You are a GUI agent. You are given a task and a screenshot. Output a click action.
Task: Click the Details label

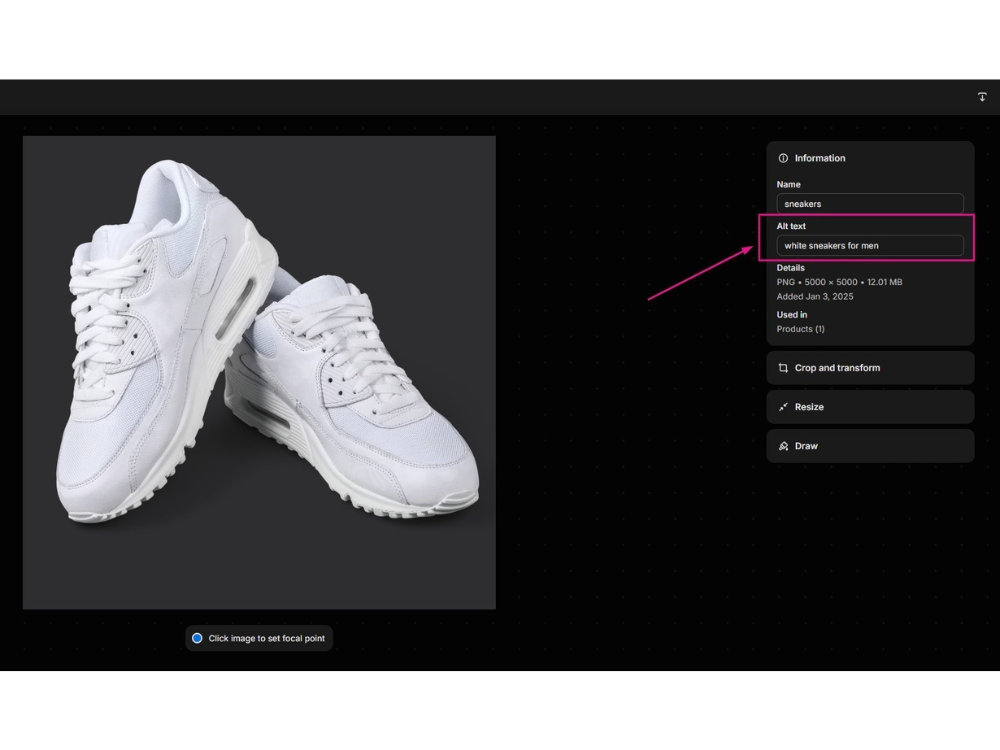pos(790,268)
